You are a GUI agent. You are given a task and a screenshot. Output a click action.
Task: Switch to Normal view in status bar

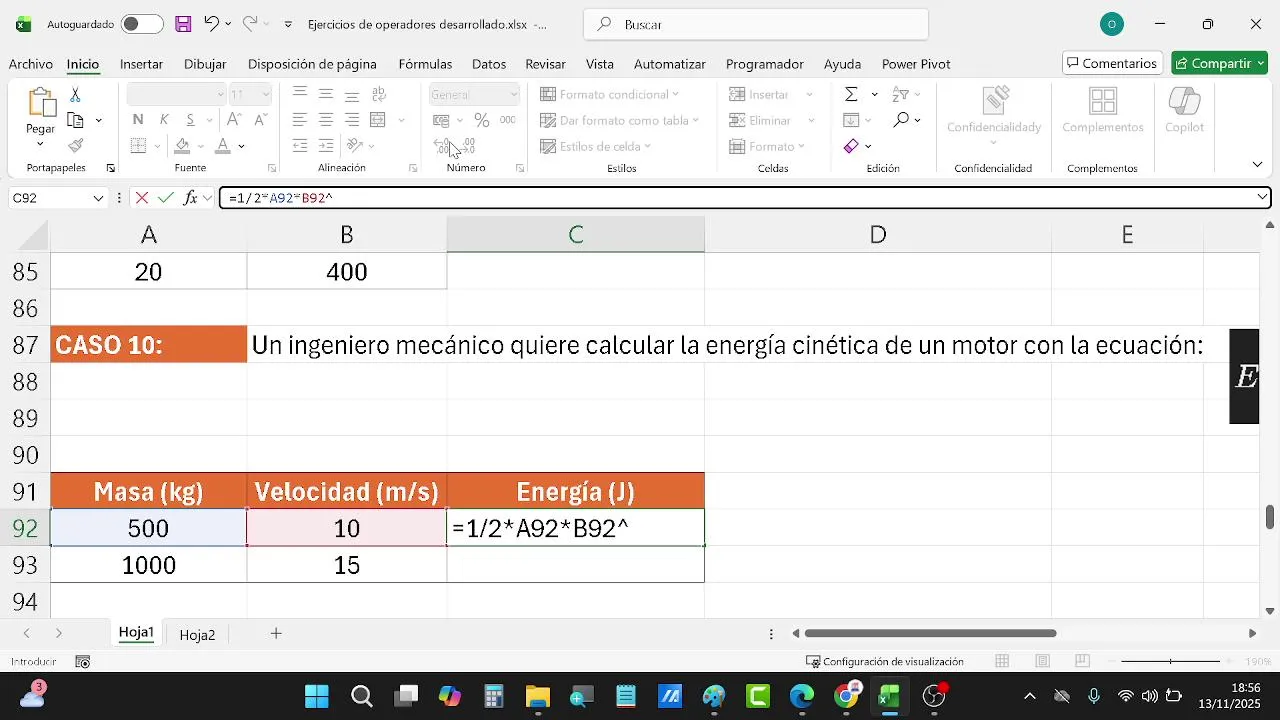click(1002, 661)
